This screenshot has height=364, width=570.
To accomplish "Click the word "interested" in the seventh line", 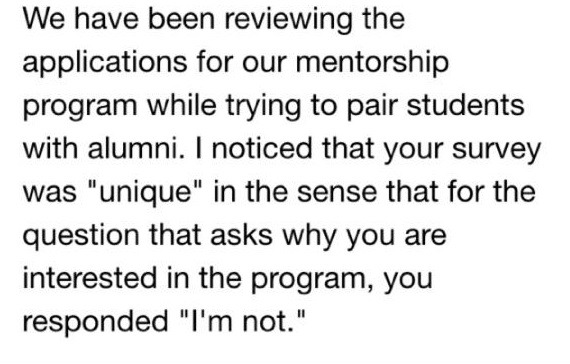I will (90, 278).
